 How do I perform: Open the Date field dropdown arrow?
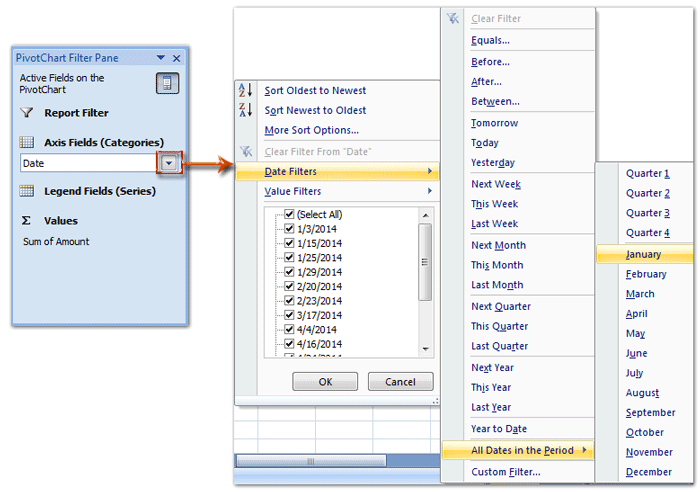[170, 163]
